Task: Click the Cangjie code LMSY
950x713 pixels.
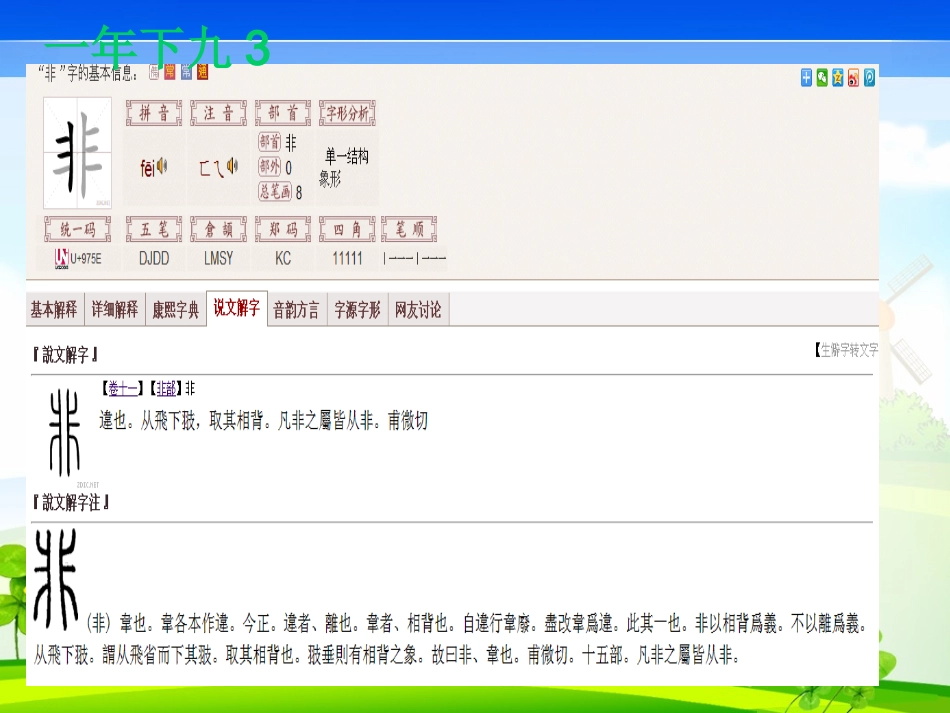Action: point(218,259)
